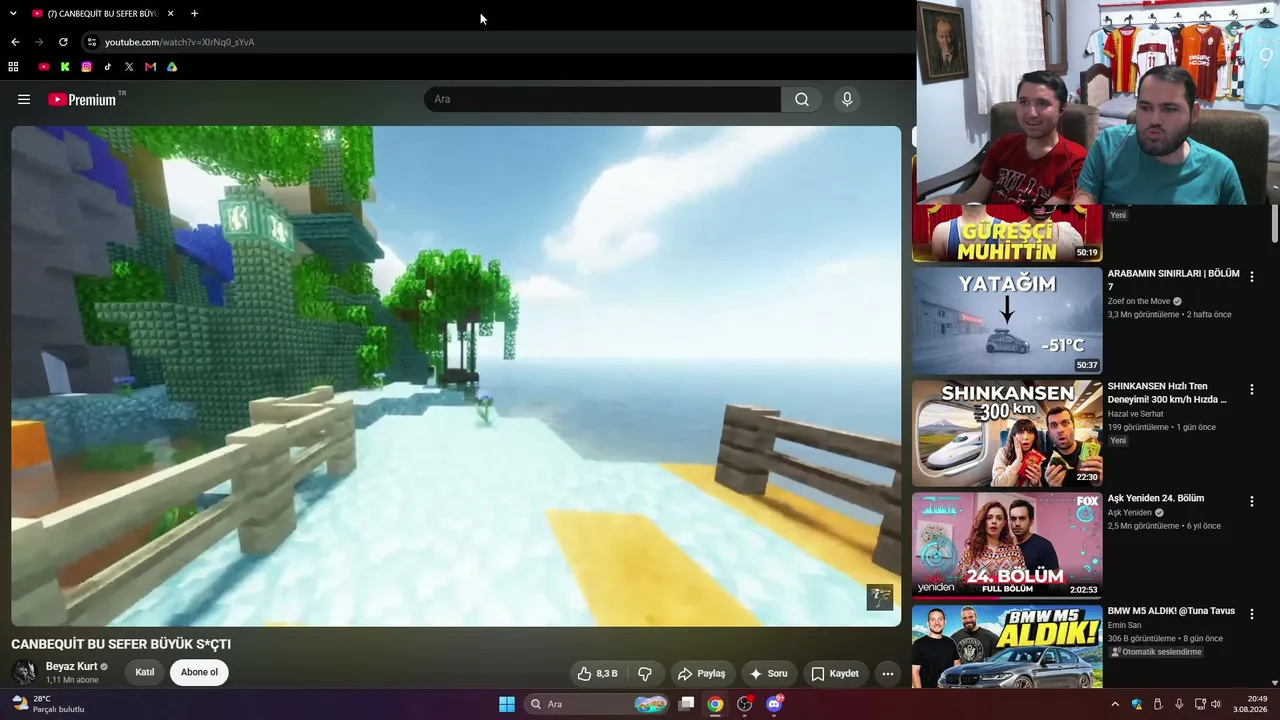The width and height of the screenshot is (1280, 720).
Task: Click the Windows taskbar search box
Action: (x=597, y=704)
